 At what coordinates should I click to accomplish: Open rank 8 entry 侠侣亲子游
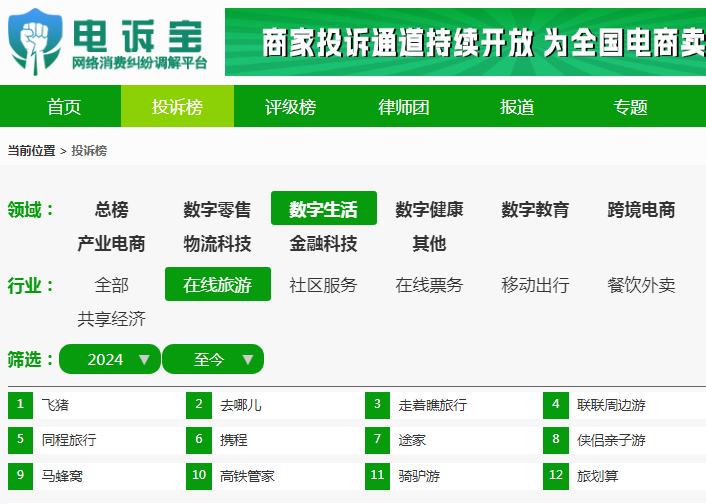(611, 440)
